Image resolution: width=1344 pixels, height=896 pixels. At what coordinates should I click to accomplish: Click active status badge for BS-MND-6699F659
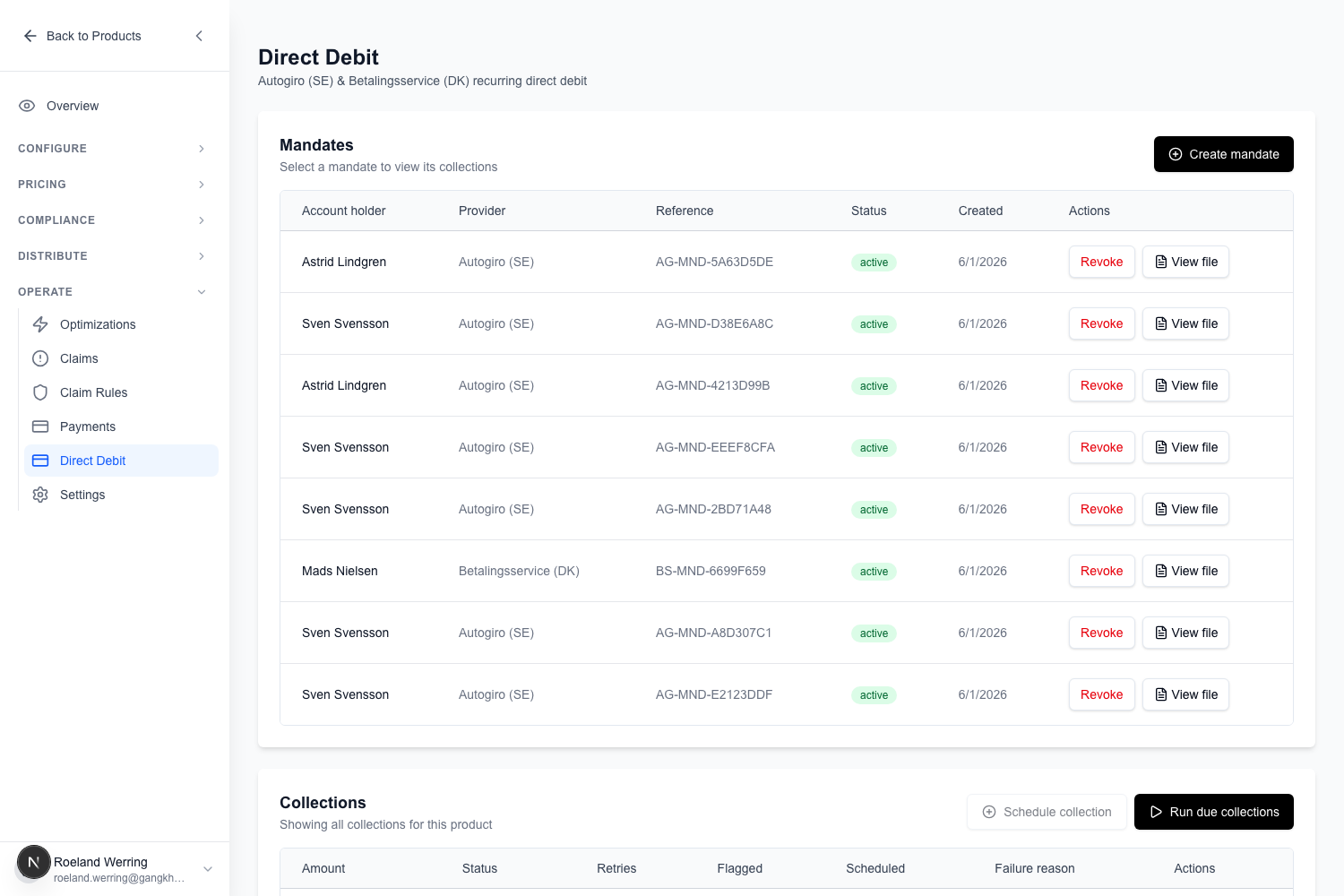pyautogui.click(x=874, y=572)
